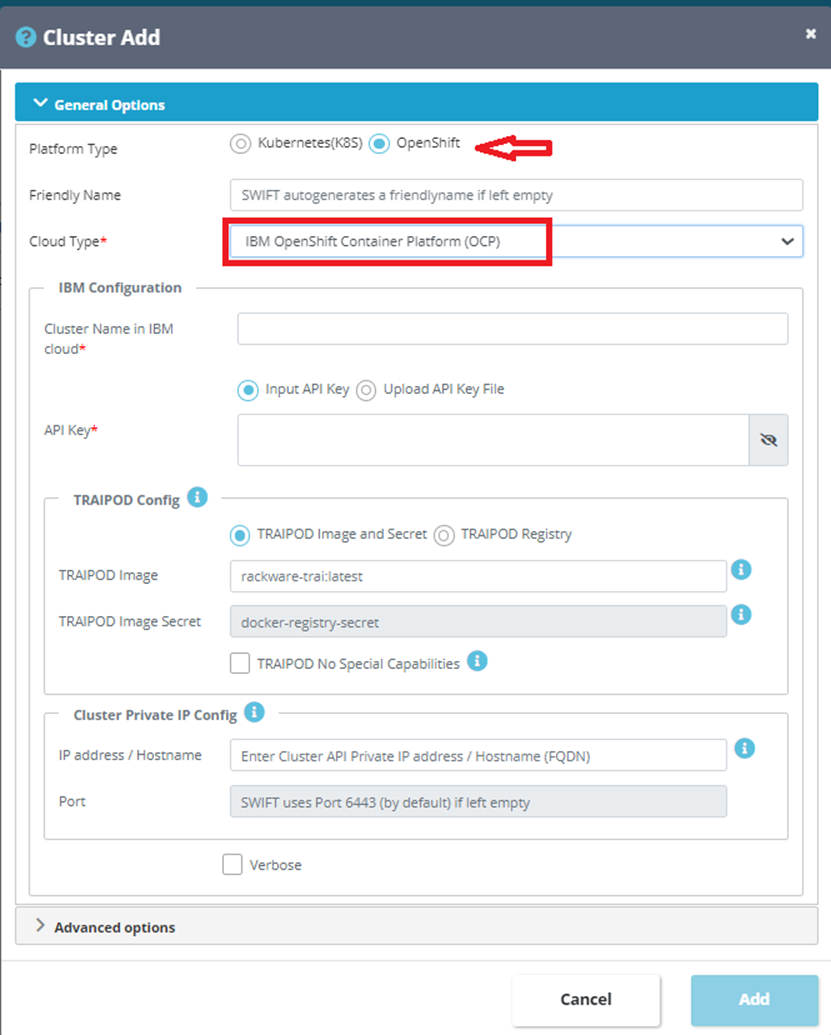Click the IP address / Hostname field
This screenshot has width=831, height=1035.
pos(478,755)
